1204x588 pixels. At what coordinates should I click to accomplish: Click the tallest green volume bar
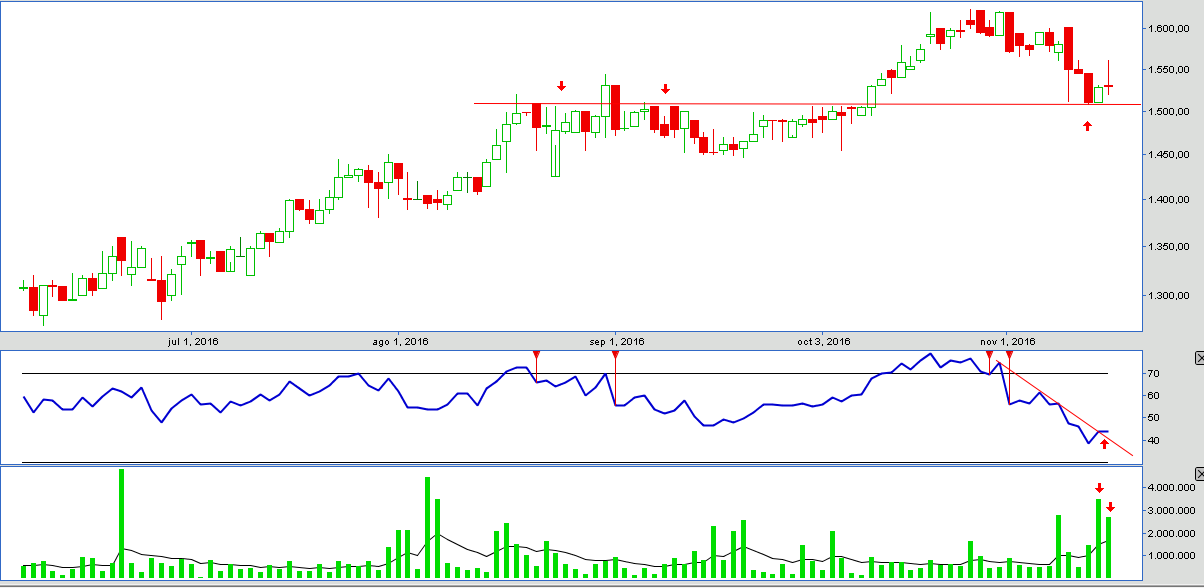point(121,524)
